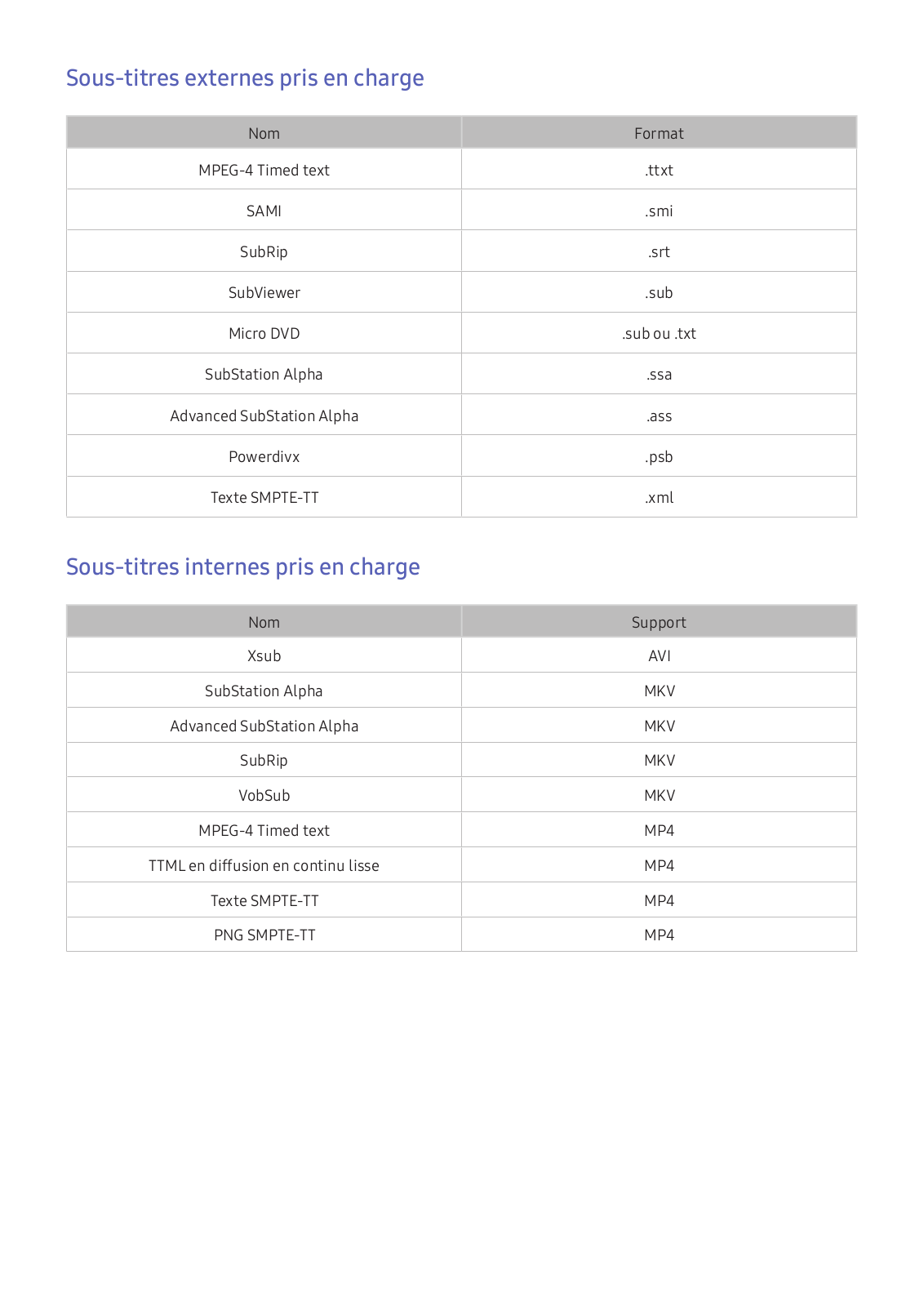Click the 'Sous-titres externes pris en charge' heading
This screenshot has width=924, height=1306.
(x=245, y=78)
